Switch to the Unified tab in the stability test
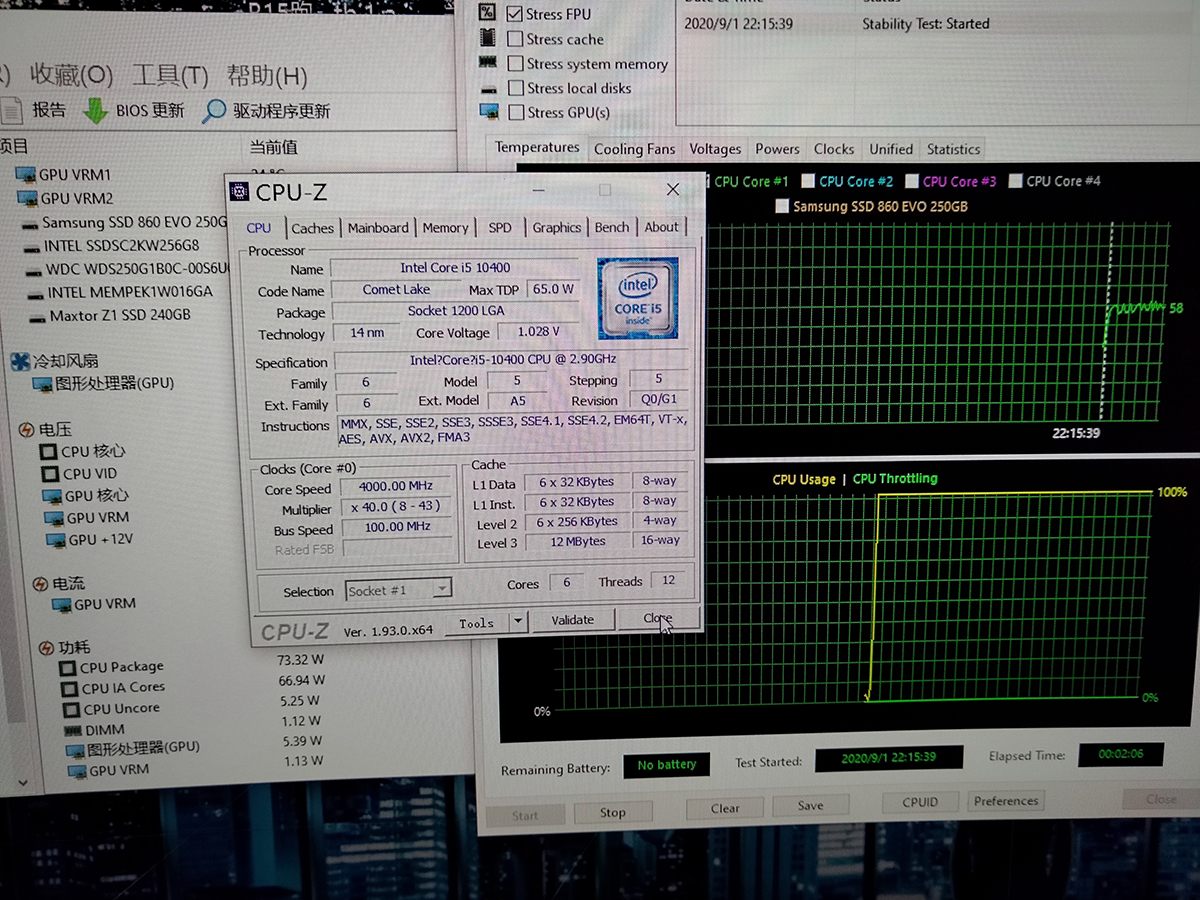This screenshot has height=900, width=1200. pyautogui.click(x=891, y=149)
